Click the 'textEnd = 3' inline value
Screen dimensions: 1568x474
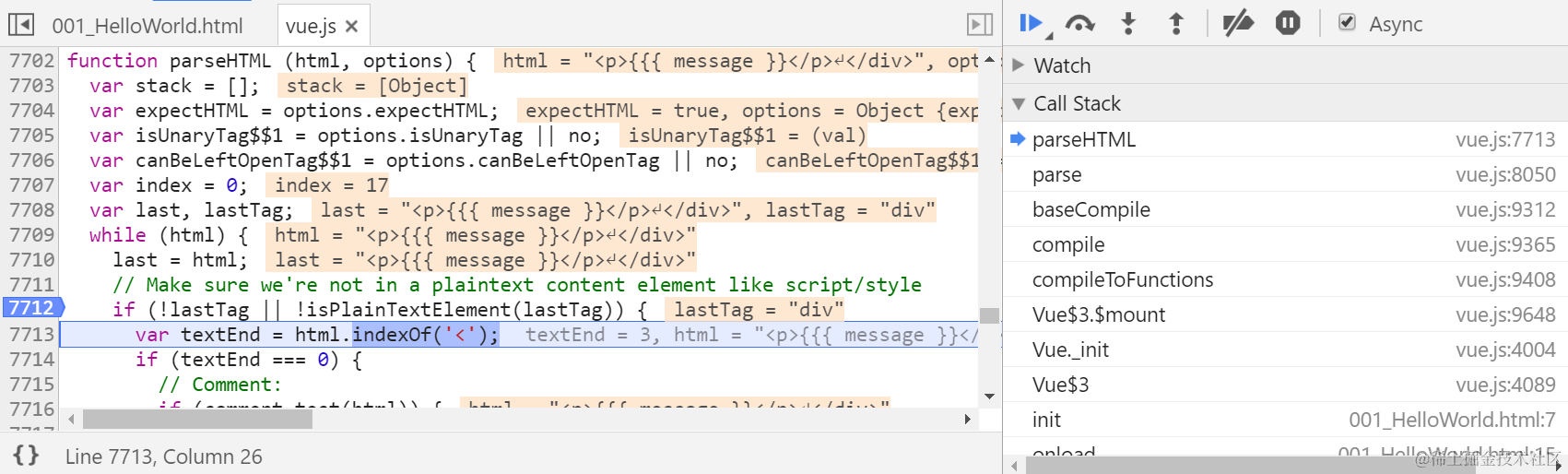[586, 334]
